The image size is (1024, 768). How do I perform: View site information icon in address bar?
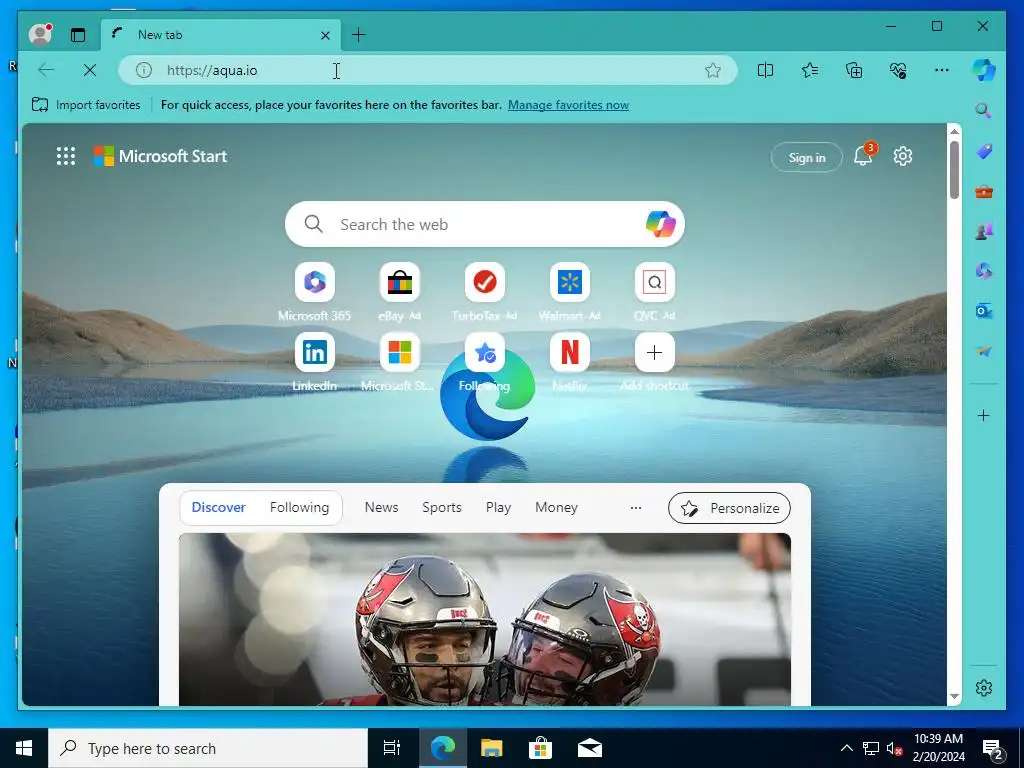[x=144, y=70]
